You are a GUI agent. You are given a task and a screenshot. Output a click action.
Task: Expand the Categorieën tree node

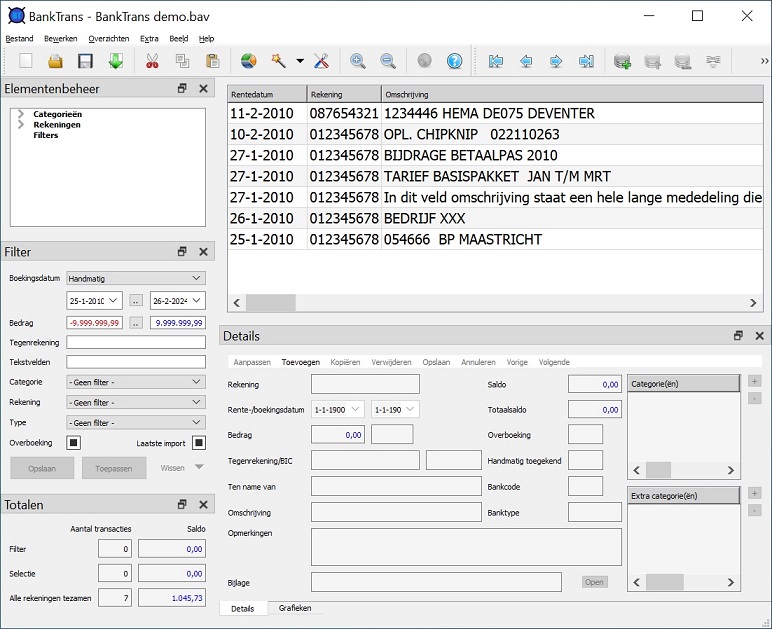pyautogui.click(x=20, y=114)
